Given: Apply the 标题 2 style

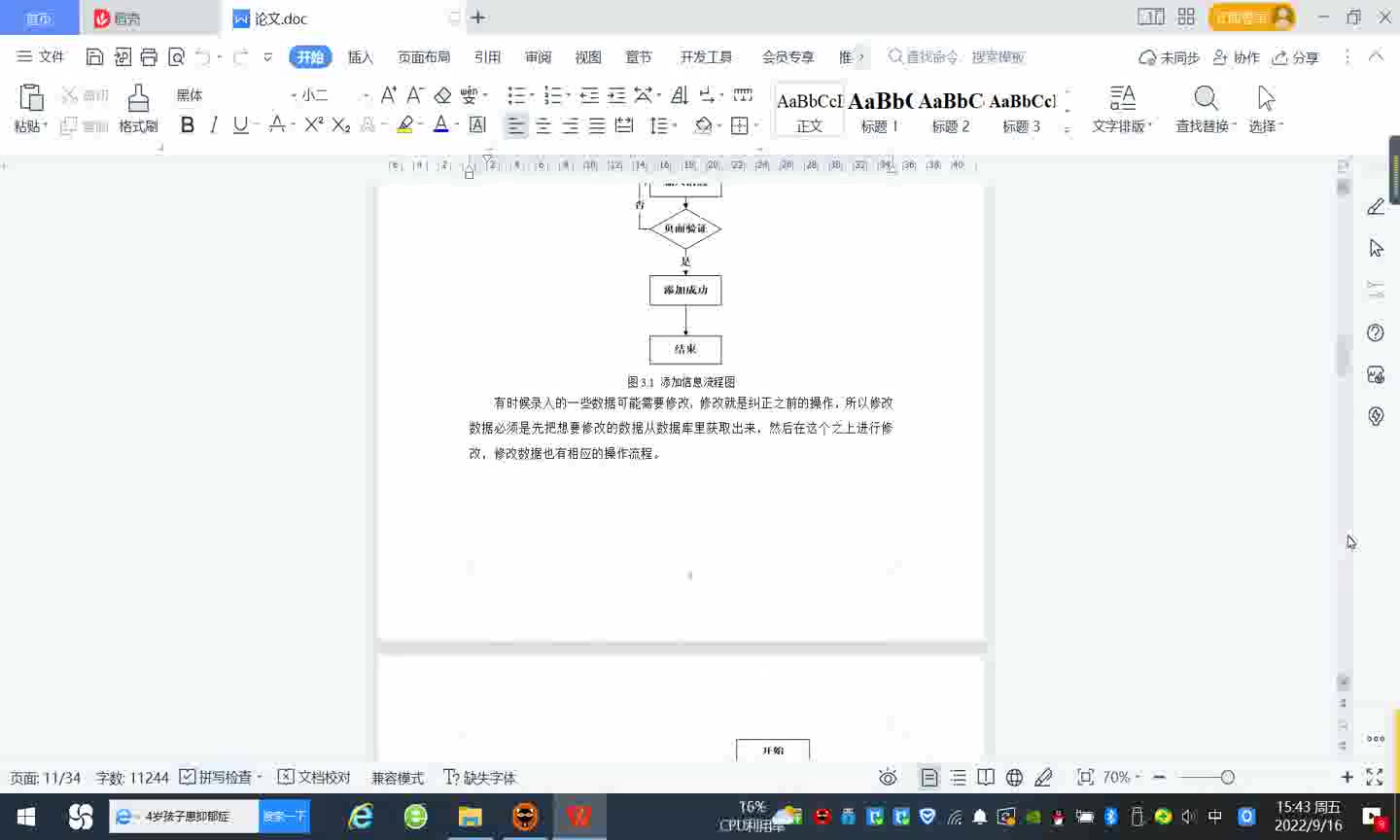Looking at the screenshot, I should click(x=951, y=110).
